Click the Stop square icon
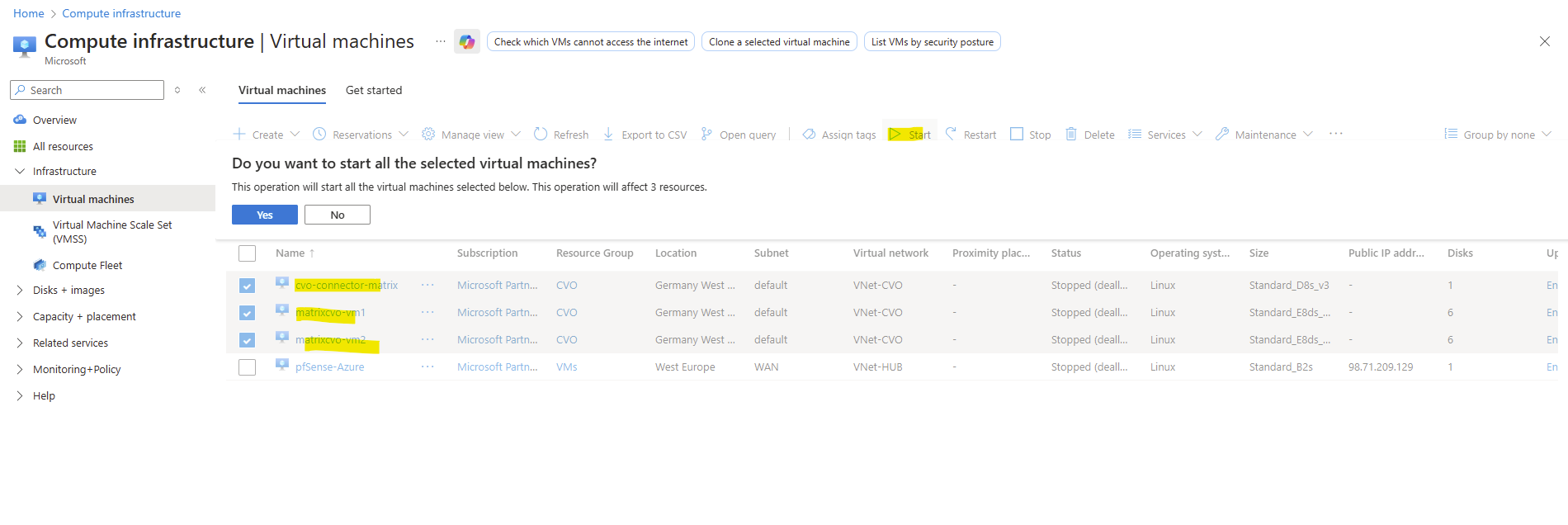Image resolution: width=1568 pixels, height=525 pixels. click(x=1017, y=134)
